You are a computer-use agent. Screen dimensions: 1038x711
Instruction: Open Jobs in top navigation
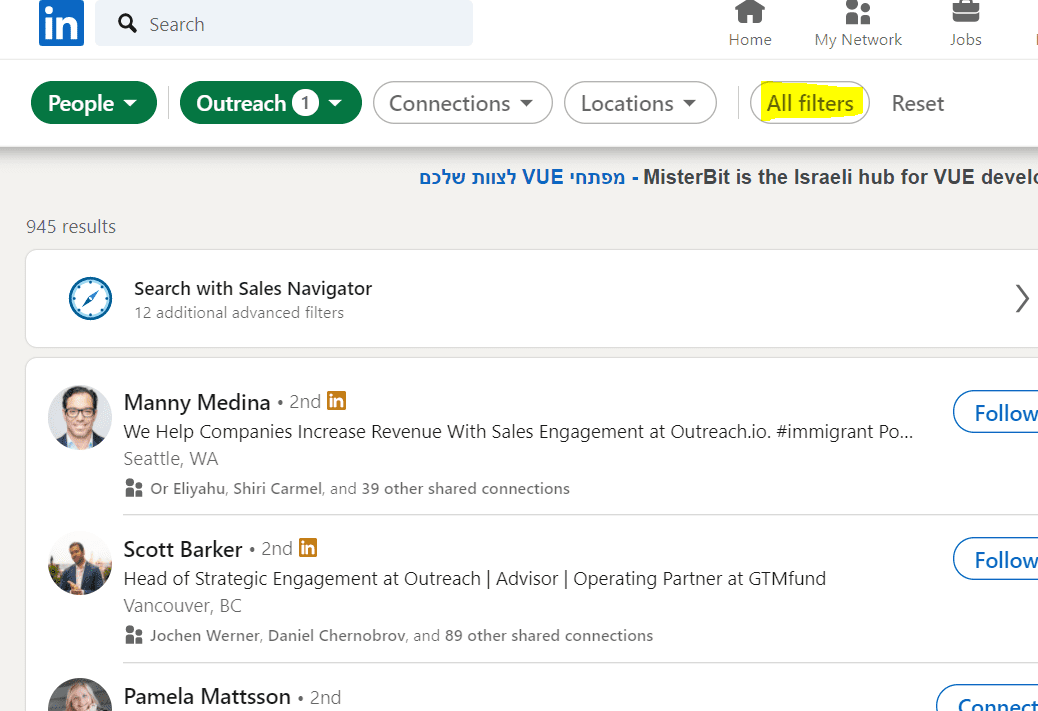[x=965, y=24]
